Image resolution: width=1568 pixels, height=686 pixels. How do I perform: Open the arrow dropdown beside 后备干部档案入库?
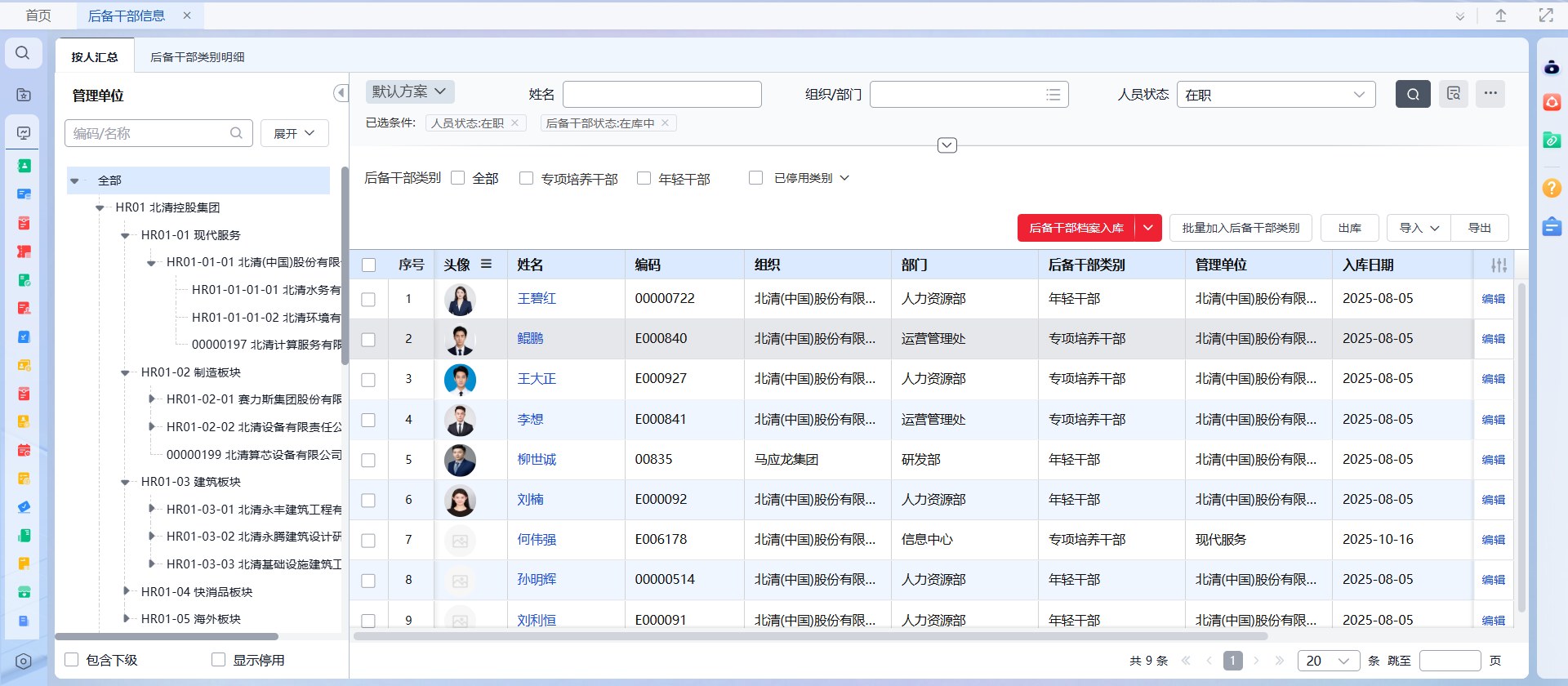click(x=1148, y=228)
